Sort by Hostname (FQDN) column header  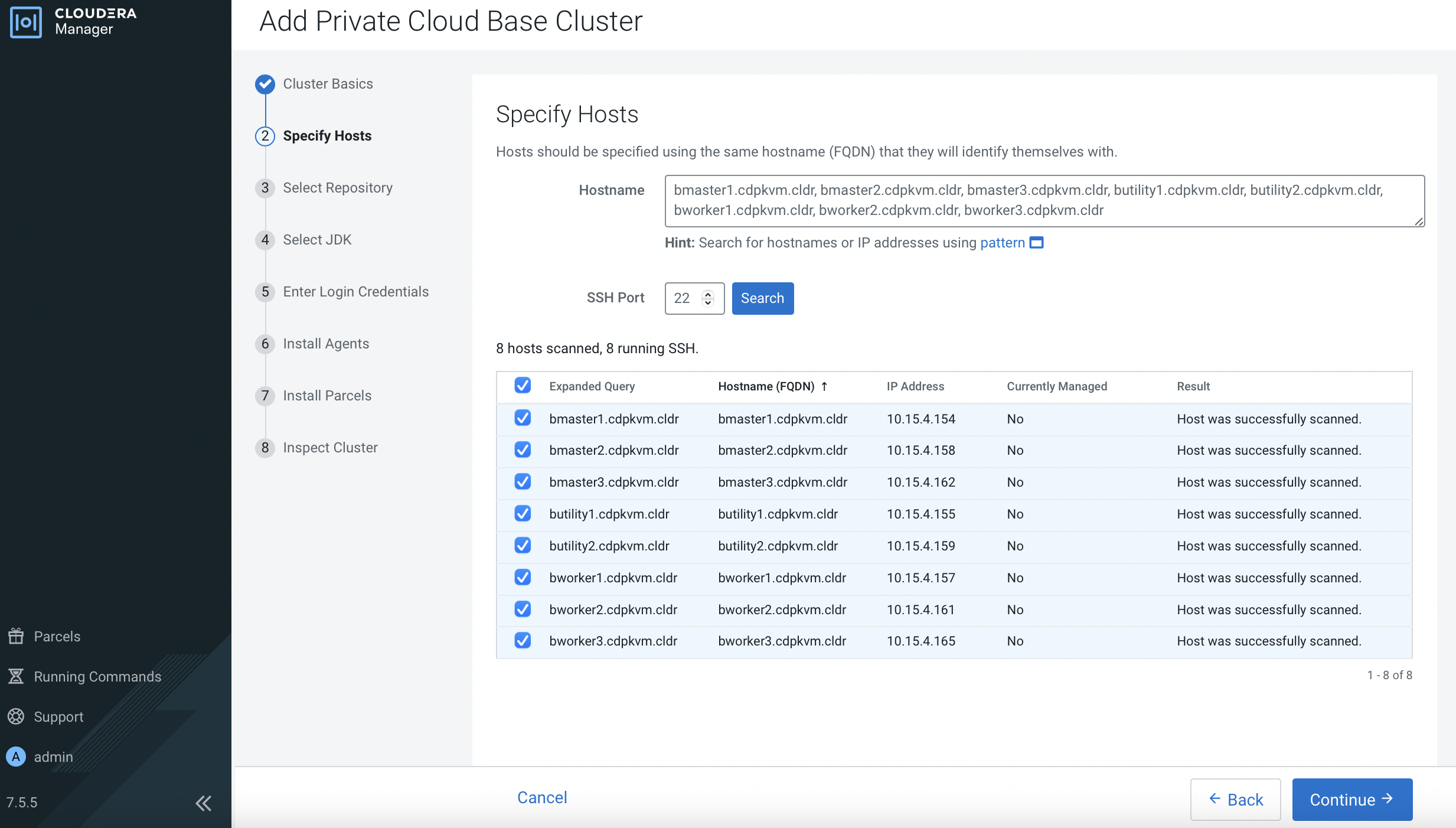[766, 386]
